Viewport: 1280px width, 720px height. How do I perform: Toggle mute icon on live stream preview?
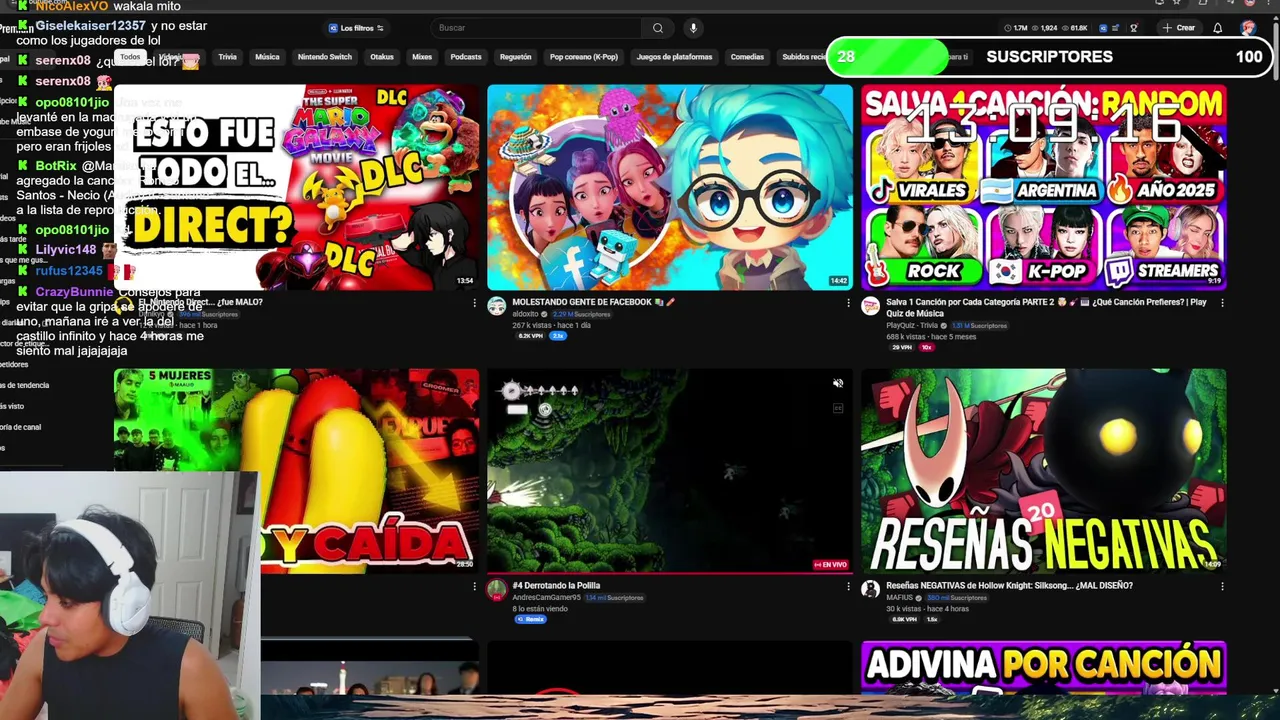838,383
